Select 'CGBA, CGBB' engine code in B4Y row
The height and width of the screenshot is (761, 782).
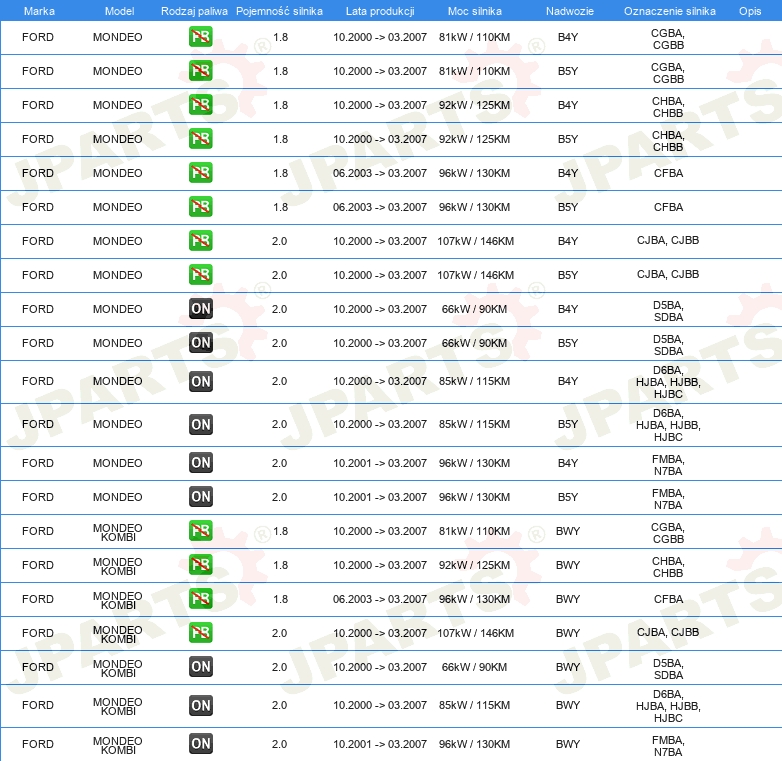[x=668, y=39]
